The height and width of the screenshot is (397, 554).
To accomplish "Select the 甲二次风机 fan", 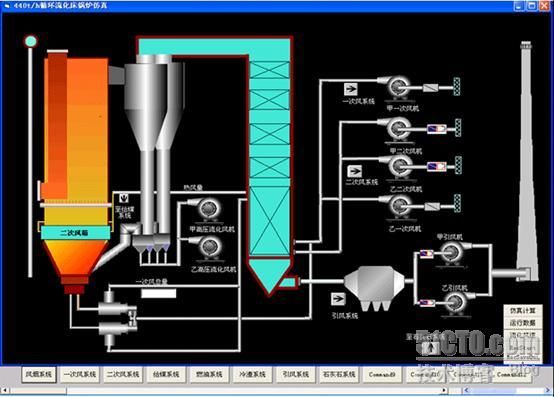I will pyautogui.click(x=399, y=129).
